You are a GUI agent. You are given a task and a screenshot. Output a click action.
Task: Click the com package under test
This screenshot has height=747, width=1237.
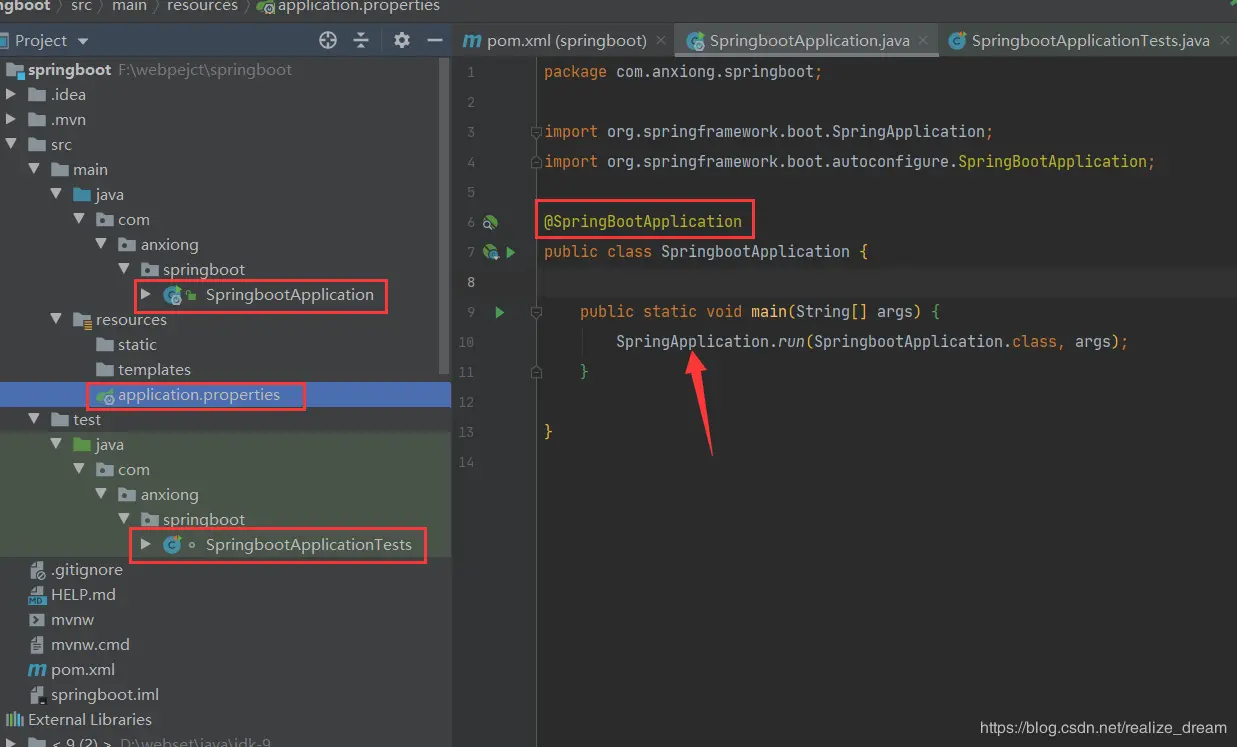tap(134, 470)
